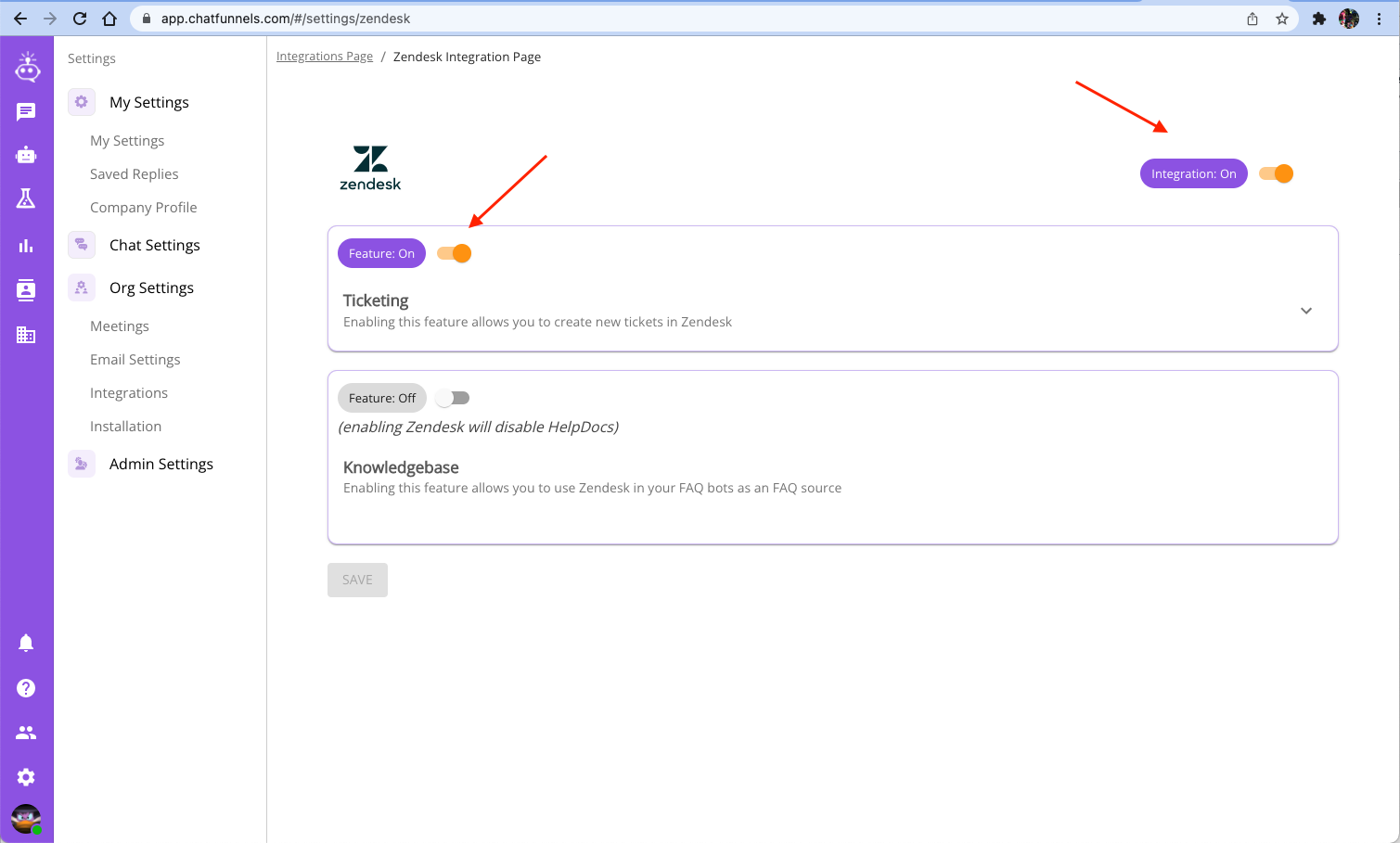Screen dimensions: 1400x843
Task: Click the My Settings gear icon
Action: (82, 102)
